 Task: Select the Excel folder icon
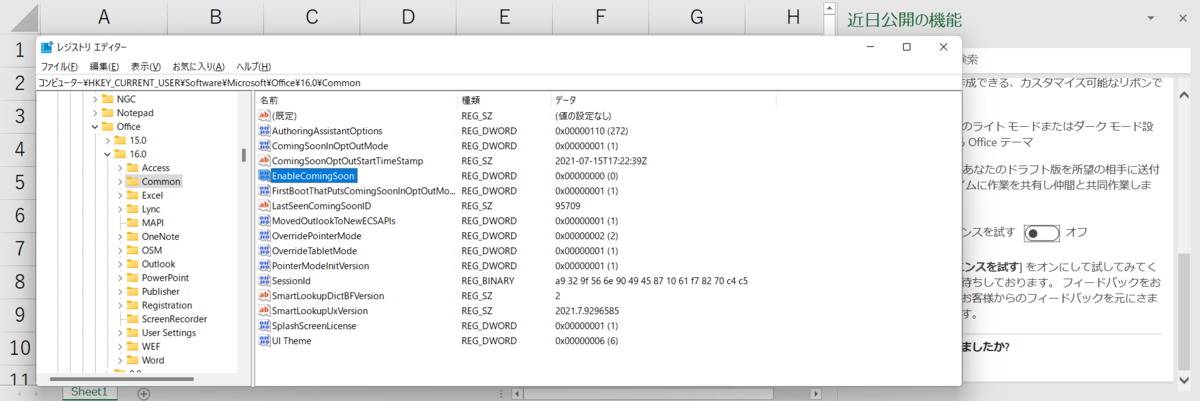click(133, 196)
